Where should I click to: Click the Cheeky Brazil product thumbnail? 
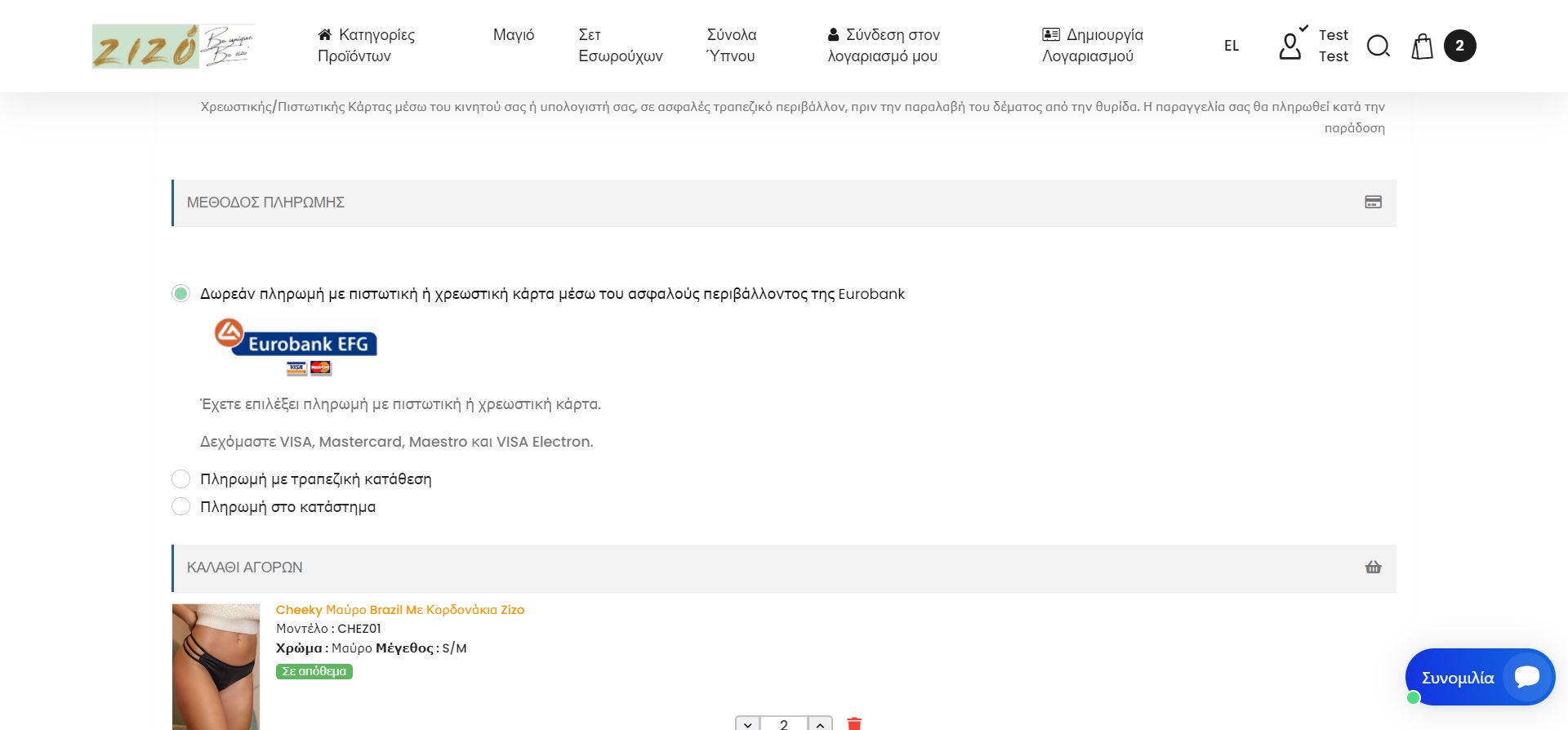click(x=216, y=665)
